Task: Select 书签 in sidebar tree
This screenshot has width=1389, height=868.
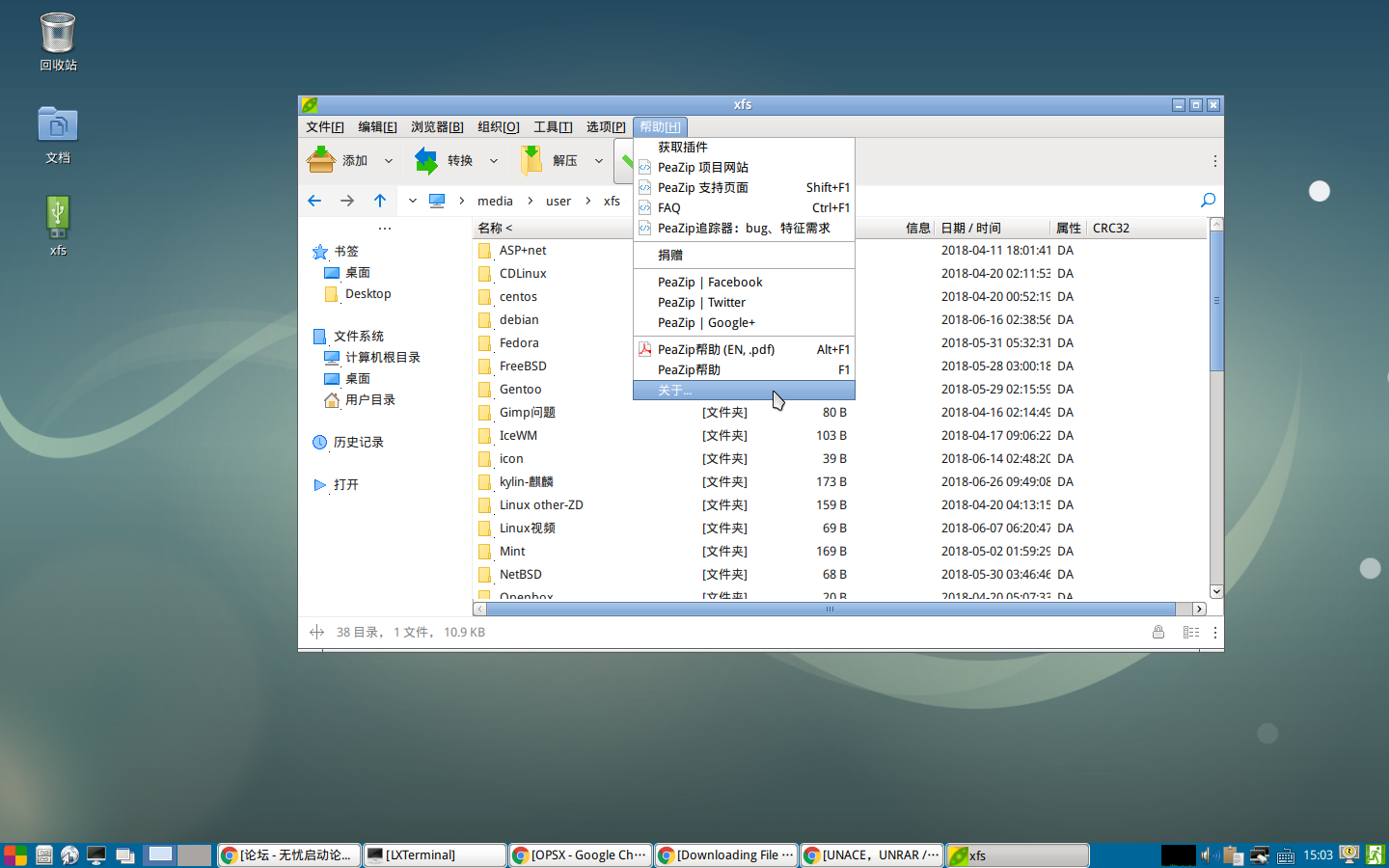Action: tap(346, 251)
